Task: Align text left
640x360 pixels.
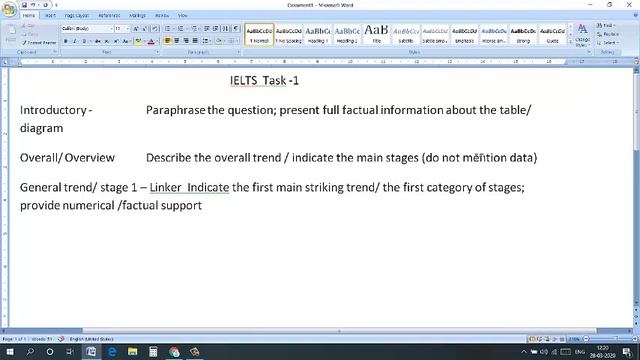Action: (x=167, y=41)
